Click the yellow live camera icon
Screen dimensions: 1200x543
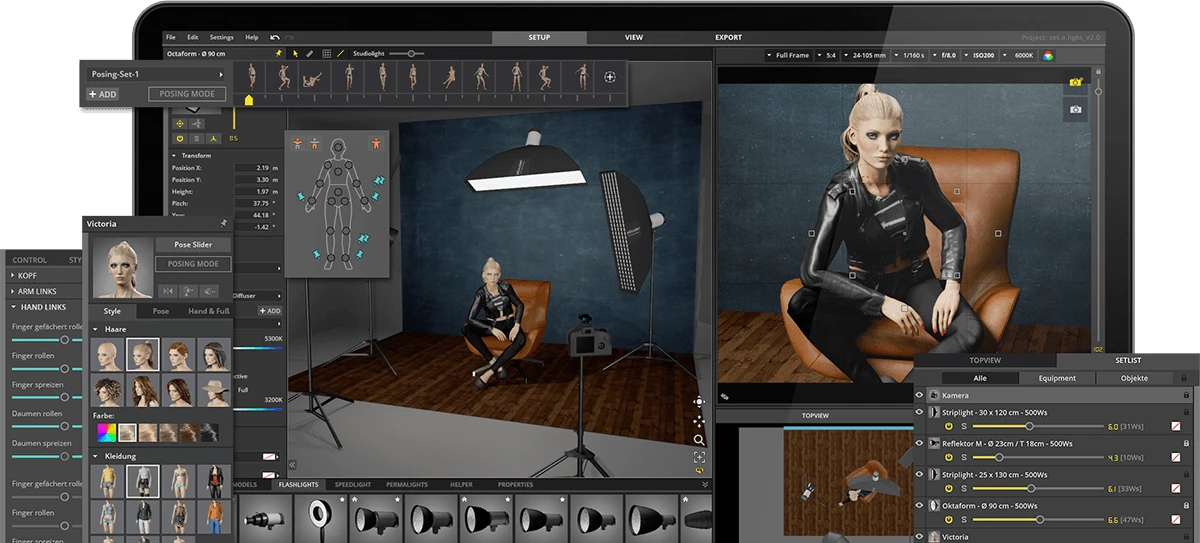(x=1076, y=81)
